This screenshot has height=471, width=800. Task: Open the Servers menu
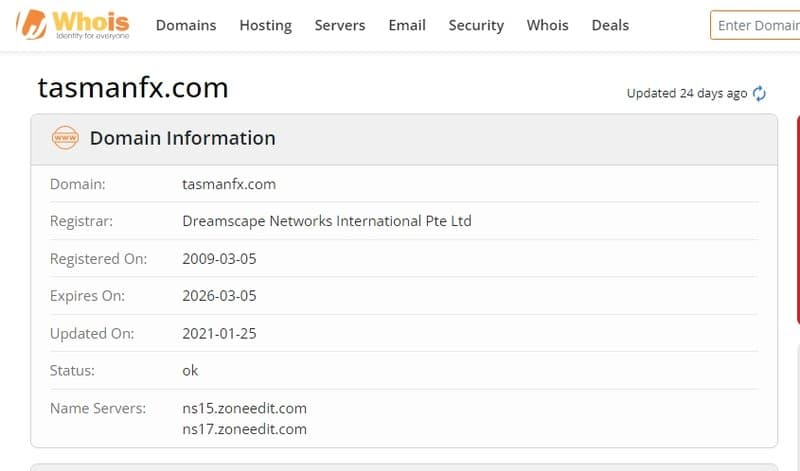click(340, 25)
